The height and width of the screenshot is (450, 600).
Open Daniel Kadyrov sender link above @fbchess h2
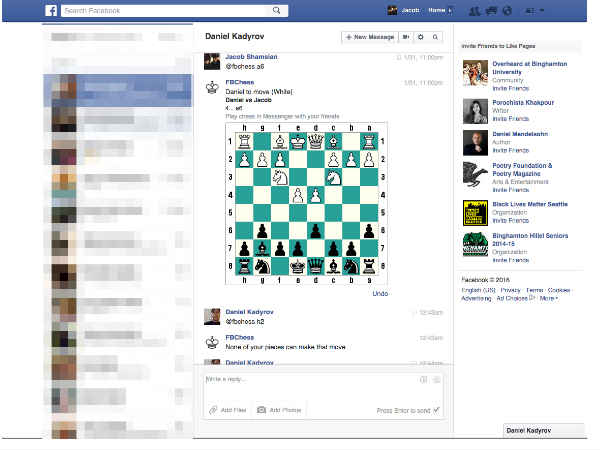(249, 312)
